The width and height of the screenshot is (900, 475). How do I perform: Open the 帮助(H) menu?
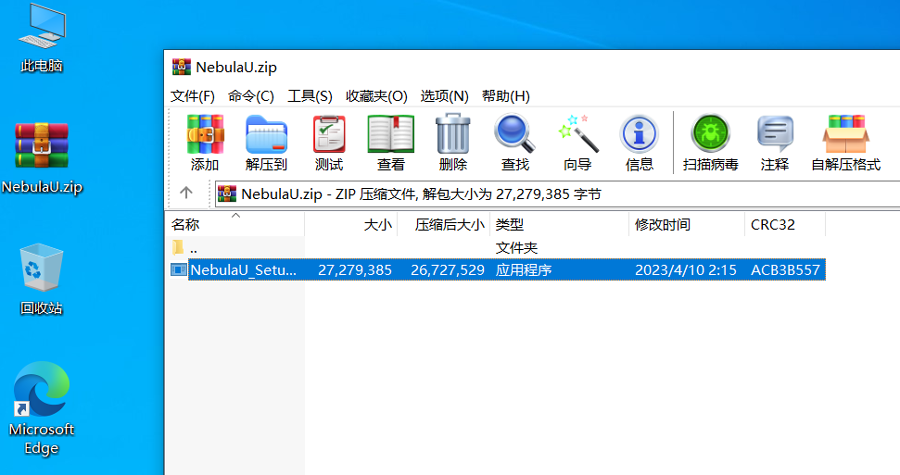click(506, 96)
